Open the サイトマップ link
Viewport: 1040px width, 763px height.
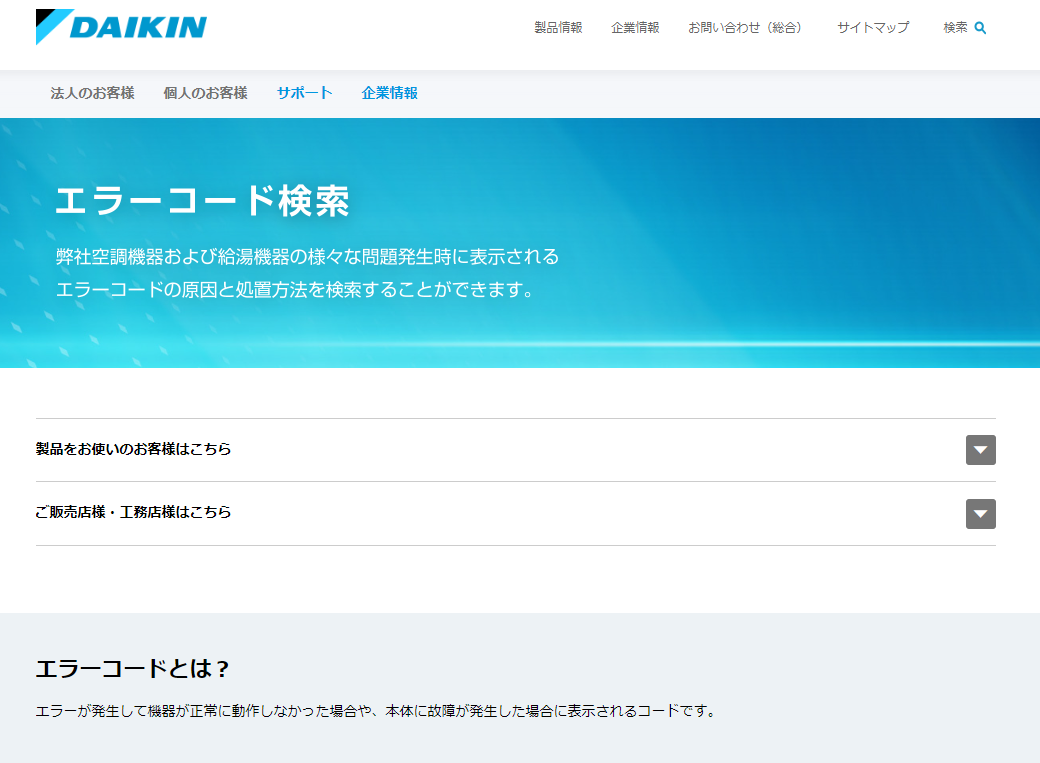coord(873,28)
